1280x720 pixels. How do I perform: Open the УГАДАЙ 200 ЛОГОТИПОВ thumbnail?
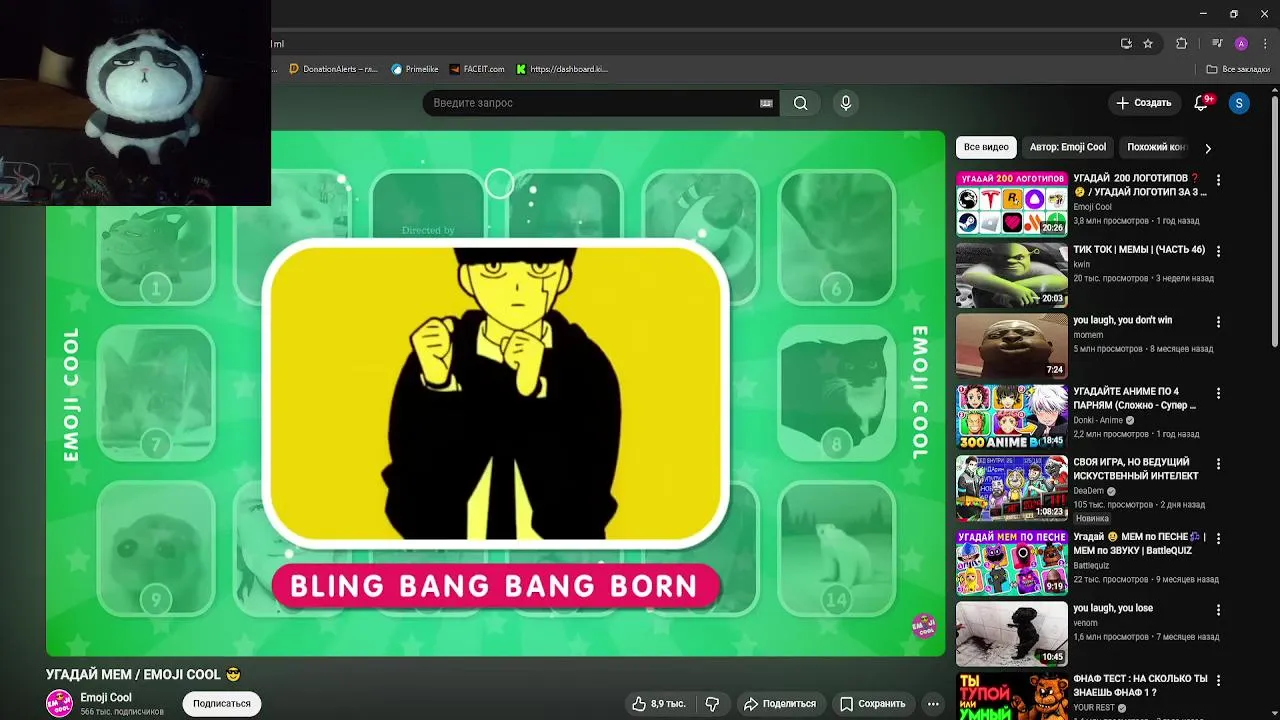(x=1012, y=203)
